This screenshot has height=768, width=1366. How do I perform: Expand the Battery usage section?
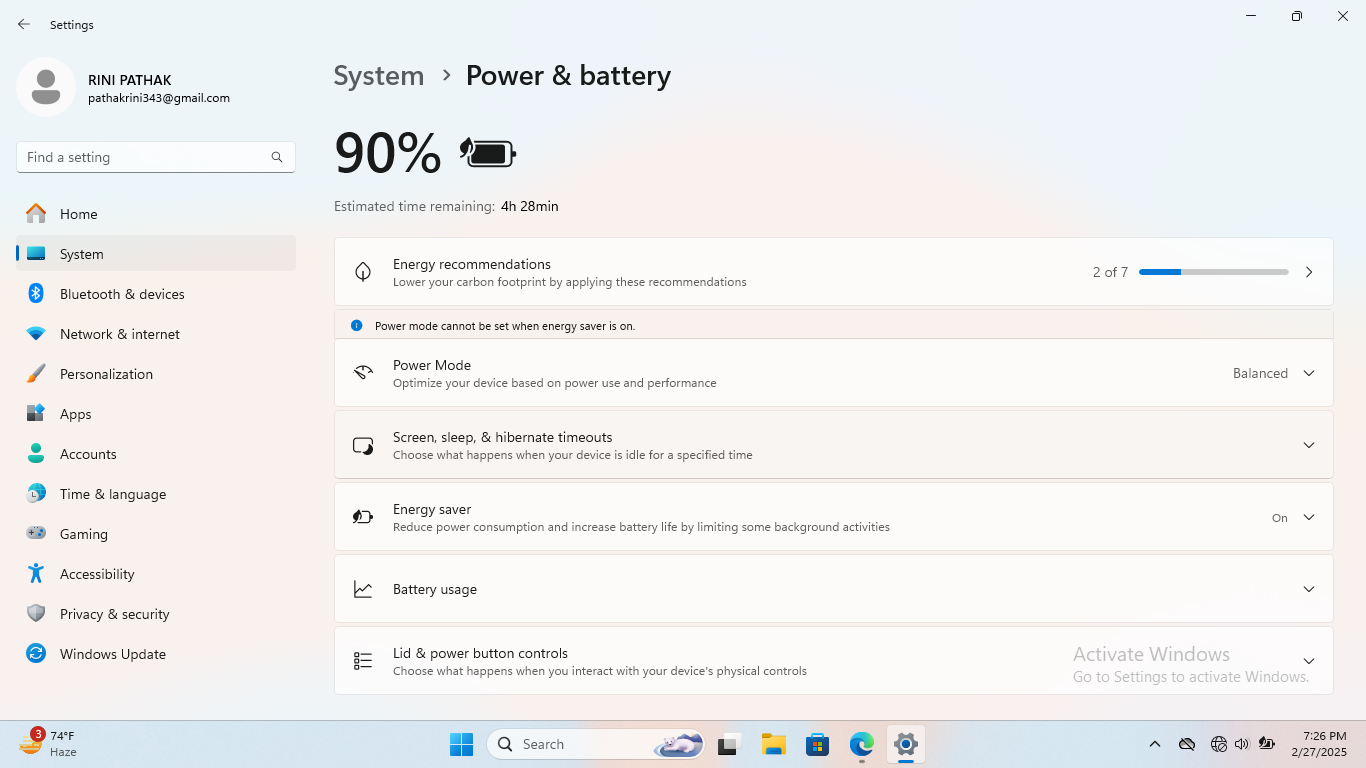click(x=834, y=589)
